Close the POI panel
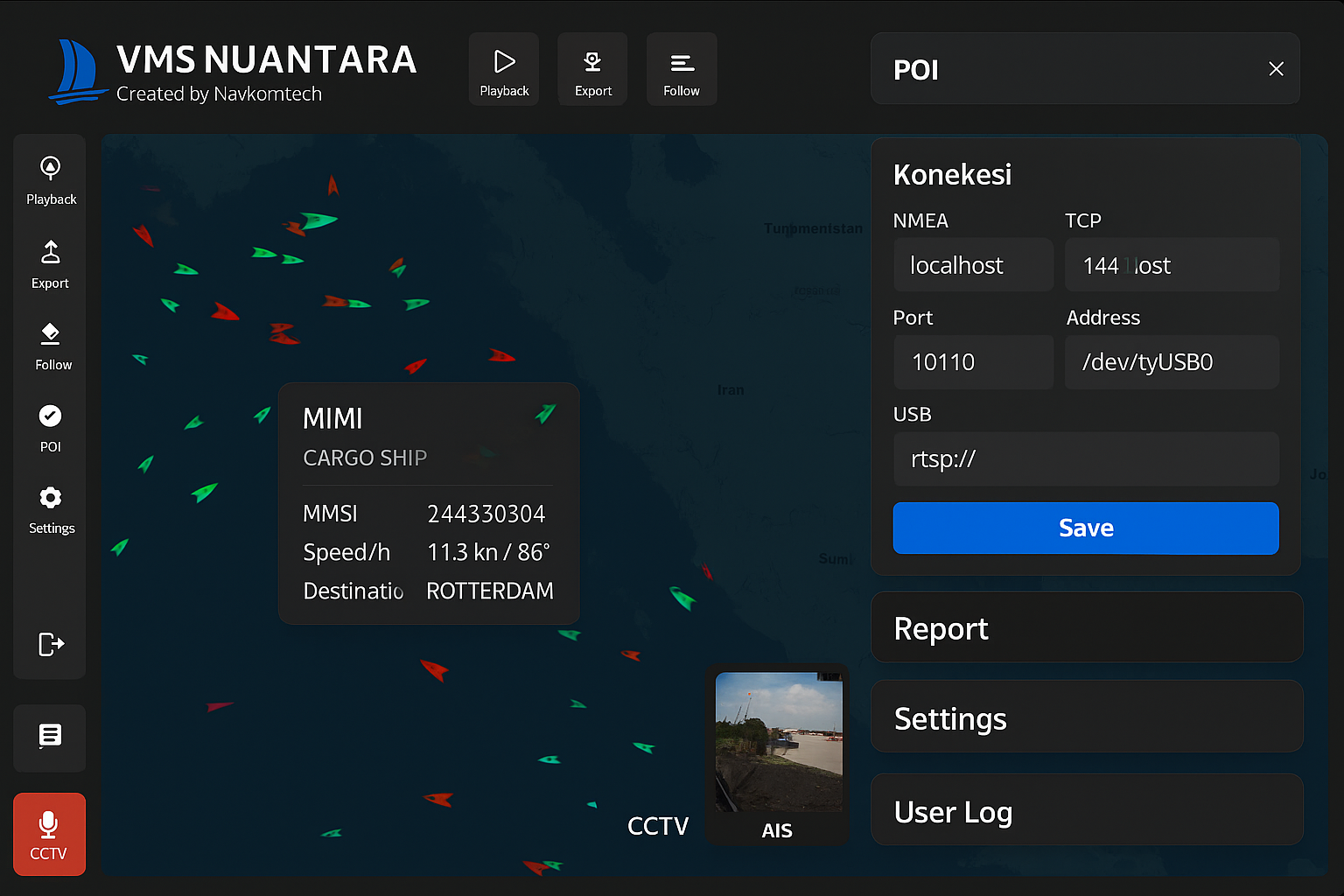The width and height of the screenshot is (1344, 896). [1276, 68]
